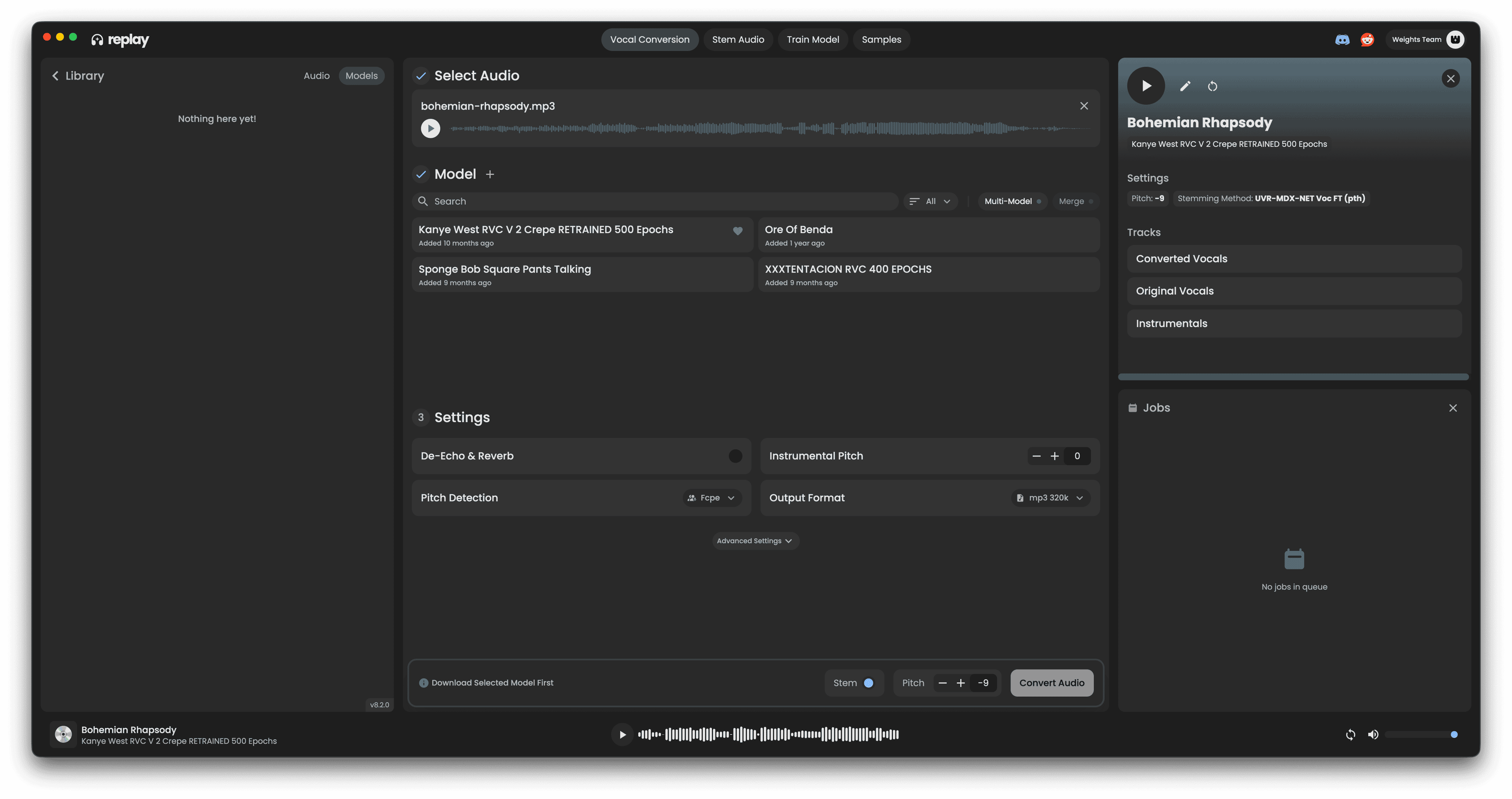Remove bohemian-rhapsody.mp3 from Select Audio
The width and height of the screenshot is (1512, 799).
pyautogui.click(x=1084, y=106)
